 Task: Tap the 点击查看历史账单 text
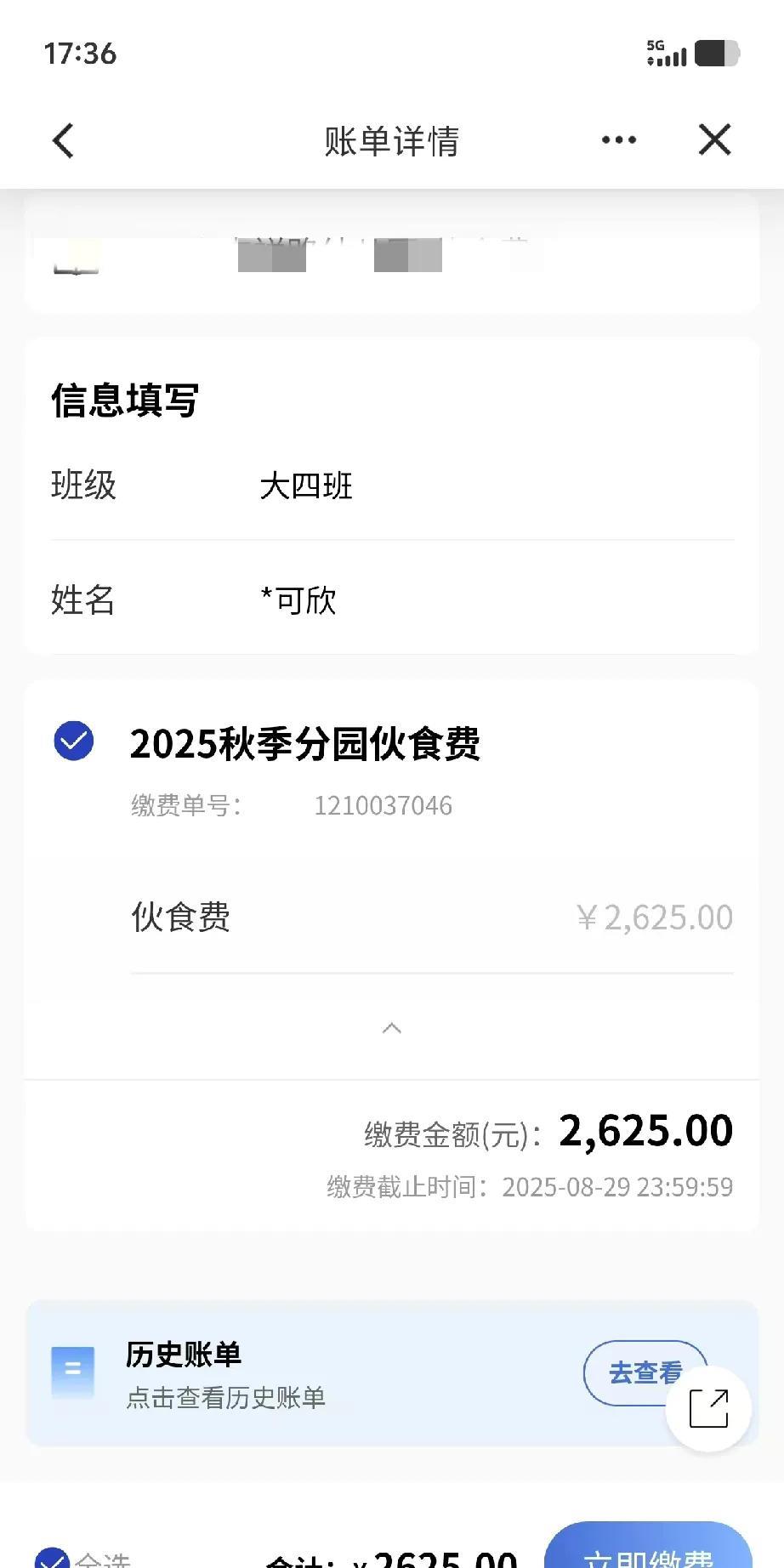[x=225, y=1397]
